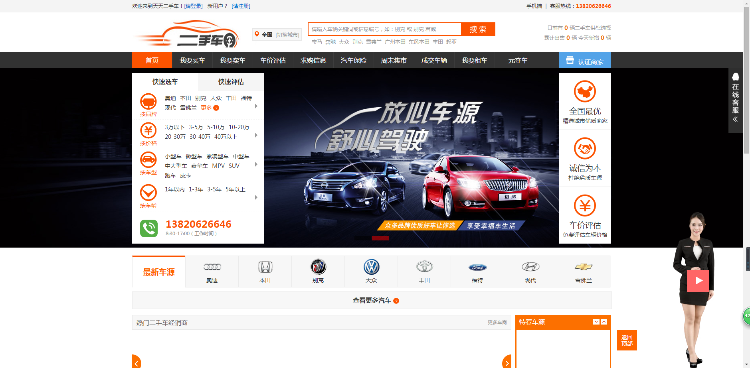Image resolution: width=750 pixels, height=368 pixels.
Task: Go to previous carousel item on left
Action: [136, 362]
